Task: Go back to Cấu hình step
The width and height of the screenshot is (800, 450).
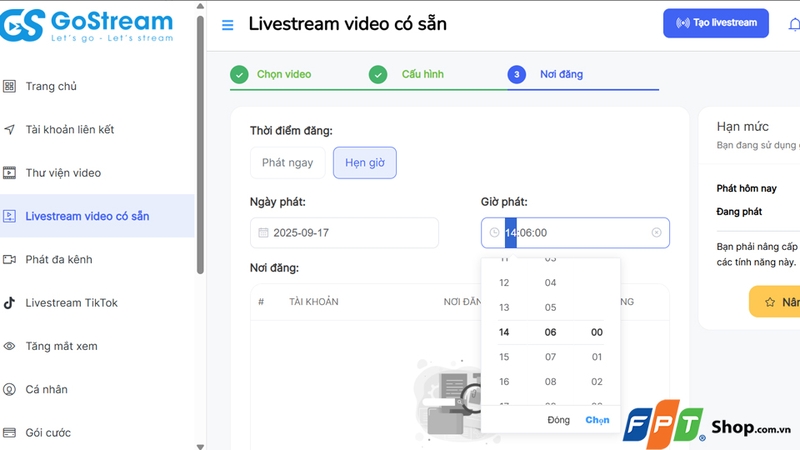Action: pyautogui.click(x=422, y=74)
